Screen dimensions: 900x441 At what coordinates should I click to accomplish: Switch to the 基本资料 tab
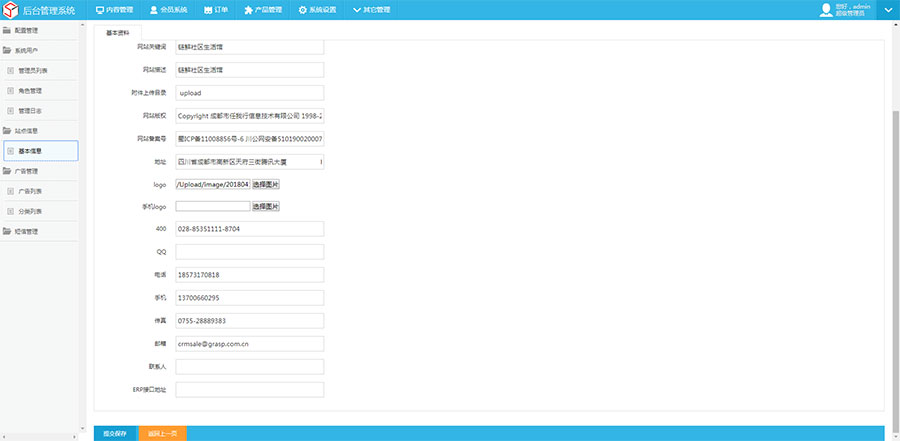point(118,32)
